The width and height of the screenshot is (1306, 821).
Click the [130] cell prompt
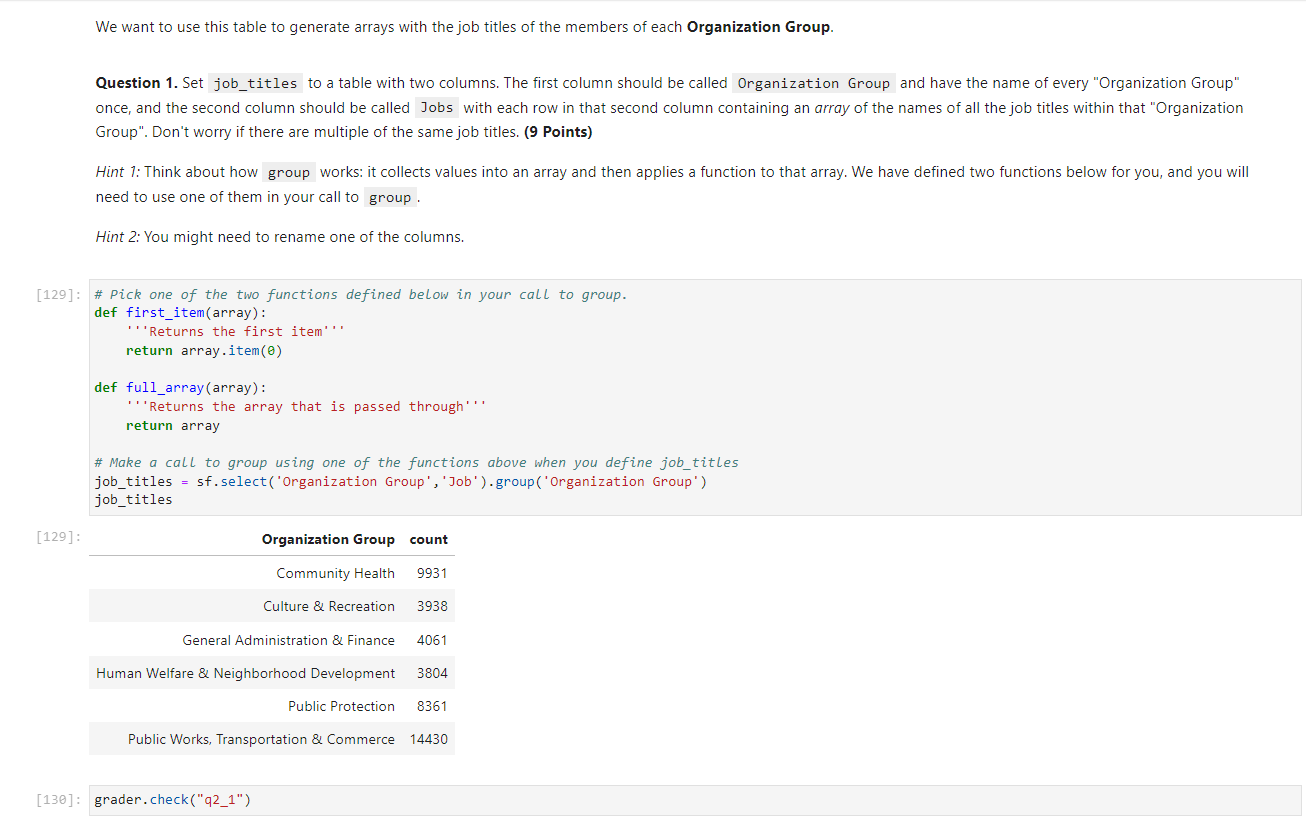pos(59,800)
